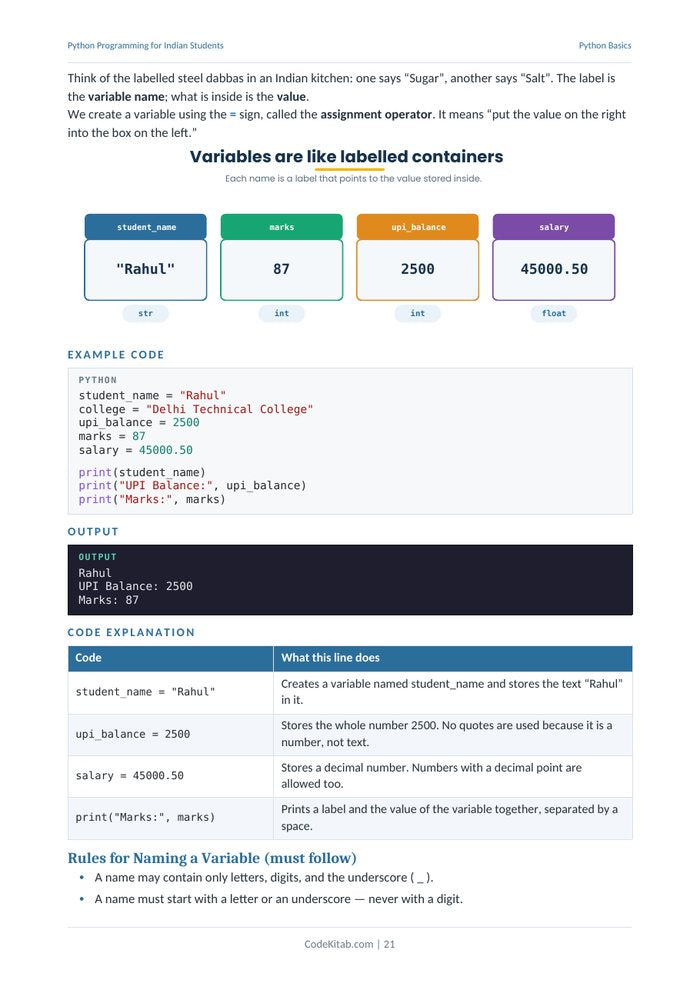Click code line college = "Delhi Technical College"
This screenshot has width=700, height=990.
point(196,409)
